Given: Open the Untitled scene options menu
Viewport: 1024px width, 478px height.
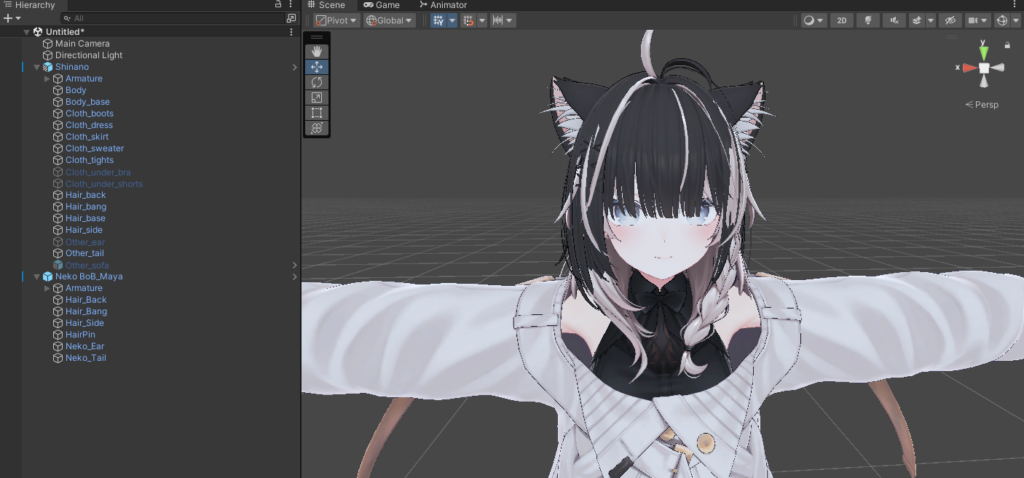Looking at the screenshot, I should pos(291,31).
